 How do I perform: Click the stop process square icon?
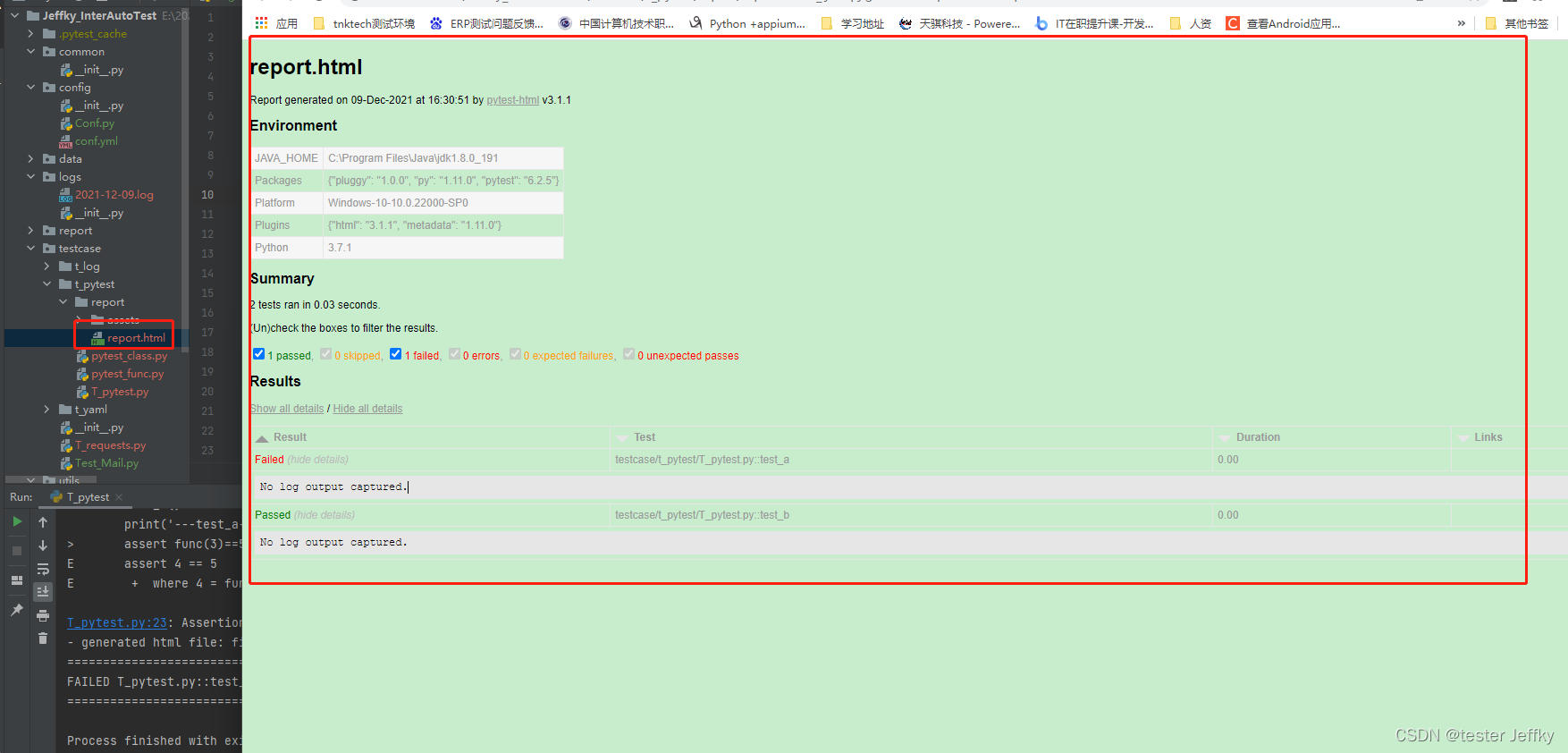17,551
